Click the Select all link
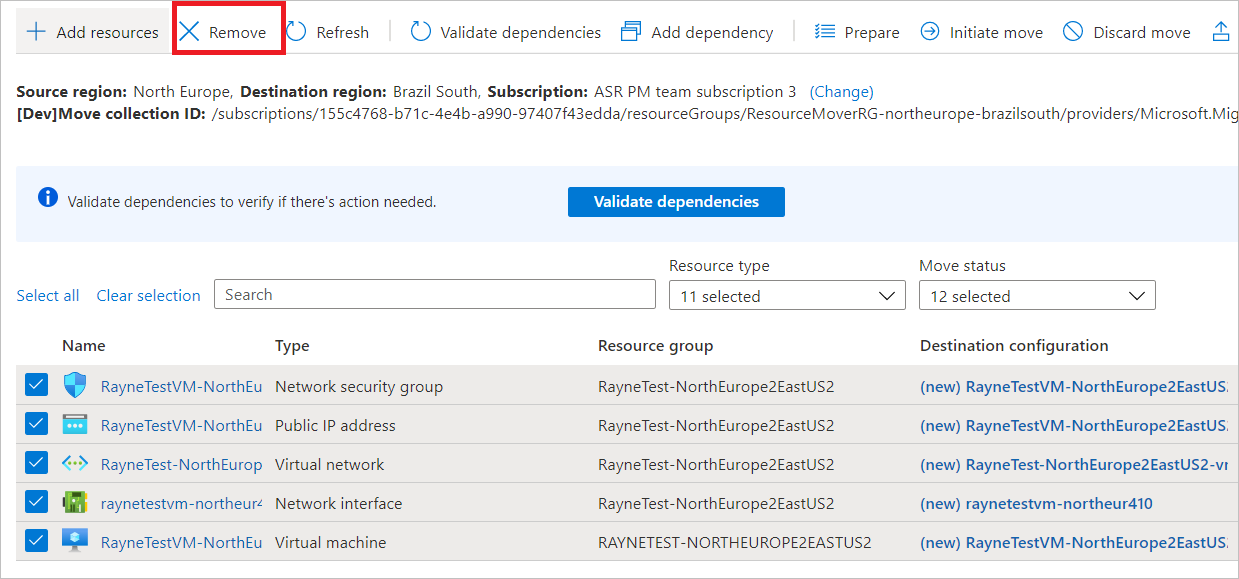The height and width of the screenshot is (579, 1239). 48,296
